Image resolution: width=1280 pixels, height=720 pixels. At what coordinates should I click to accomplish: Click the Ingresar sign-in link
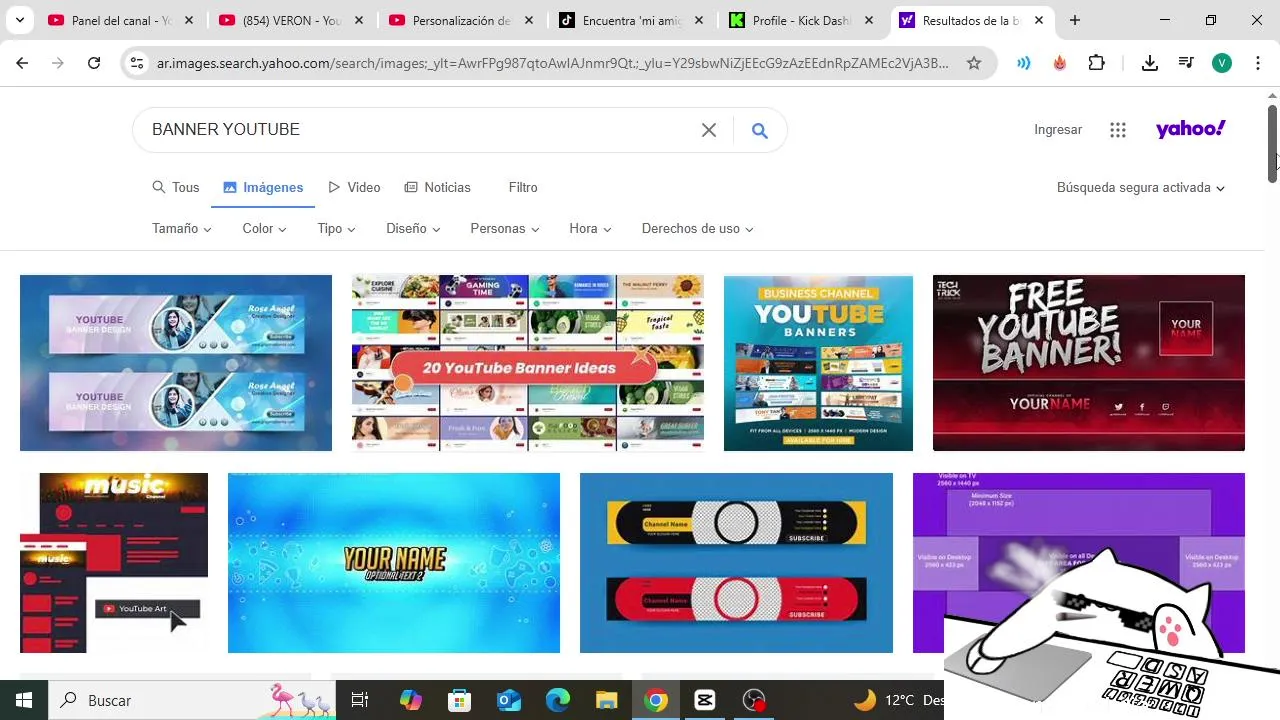1058,130
